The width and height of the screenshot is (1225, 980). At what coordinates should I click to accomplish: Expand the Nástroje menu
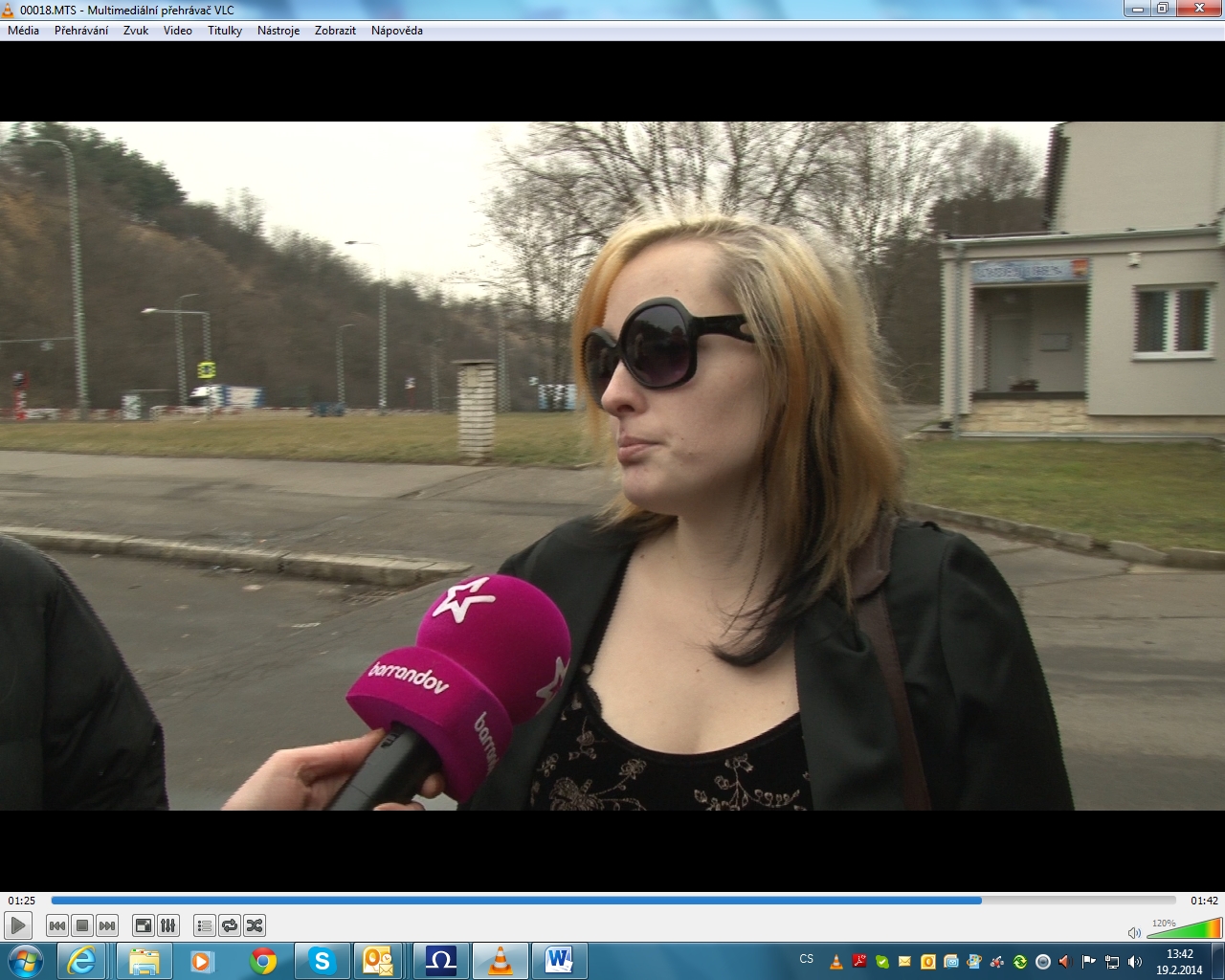pyautogui.click(x=278, y=31)
